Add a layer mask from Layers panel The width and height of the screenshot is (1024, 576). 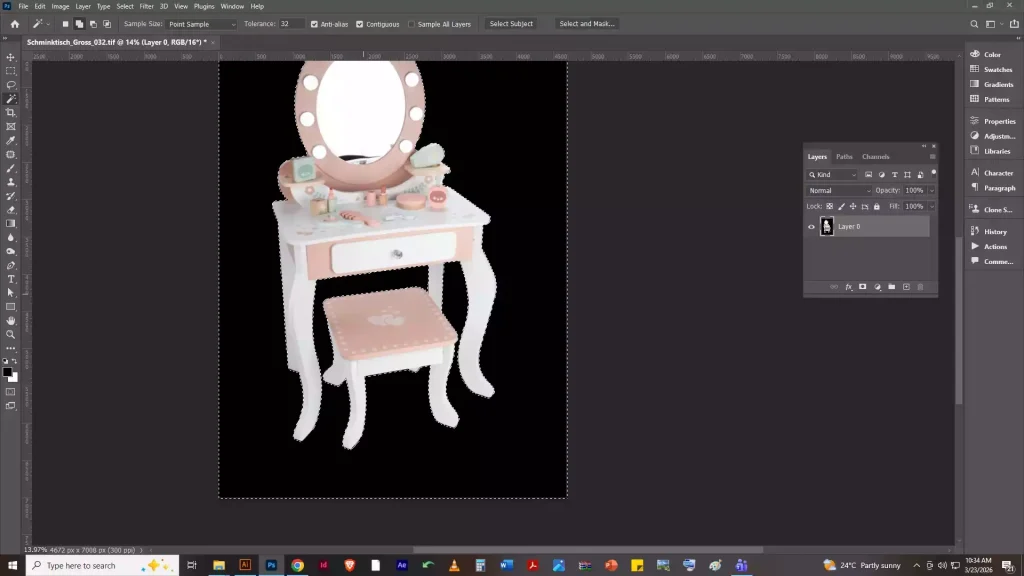862,287
